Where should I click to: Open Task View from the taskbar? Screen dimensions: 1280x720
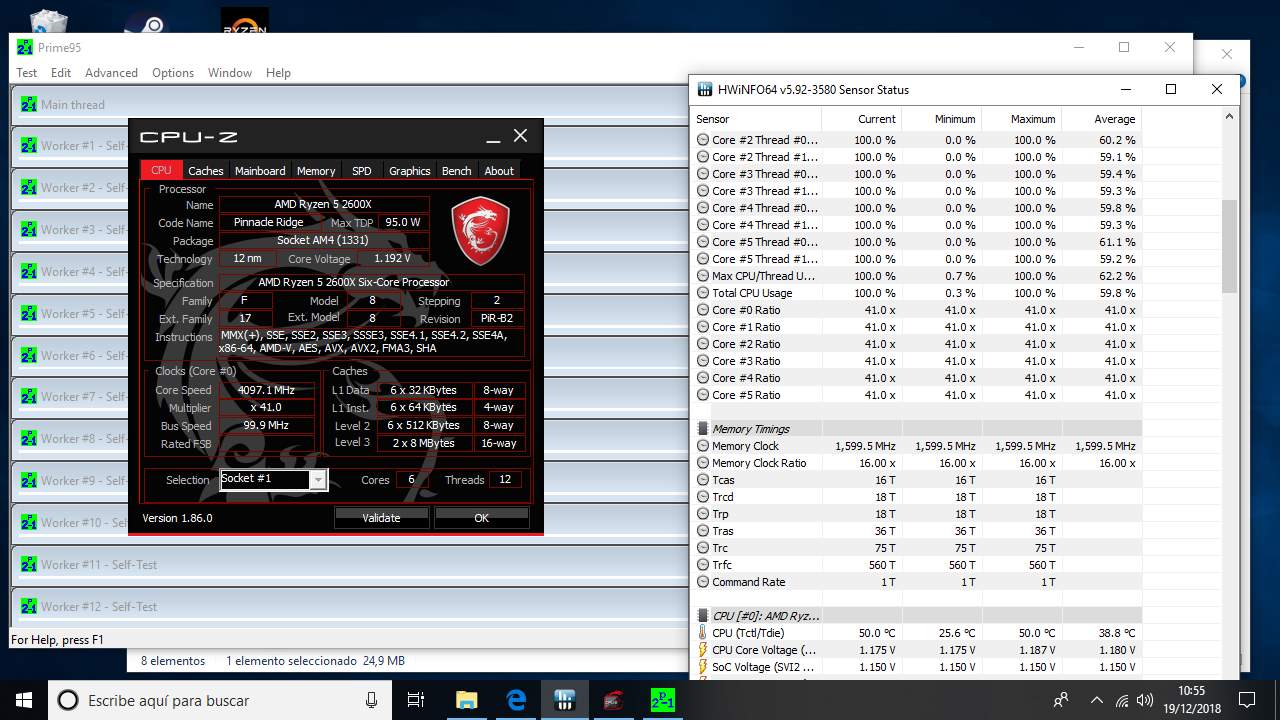tap(416, 700)
